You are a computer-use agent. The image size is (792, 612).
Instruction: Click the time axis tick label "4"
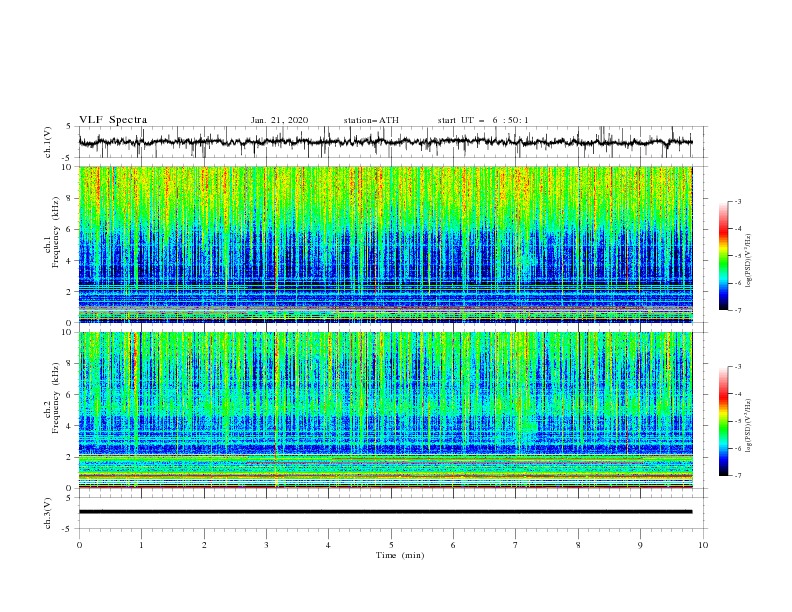328,545
